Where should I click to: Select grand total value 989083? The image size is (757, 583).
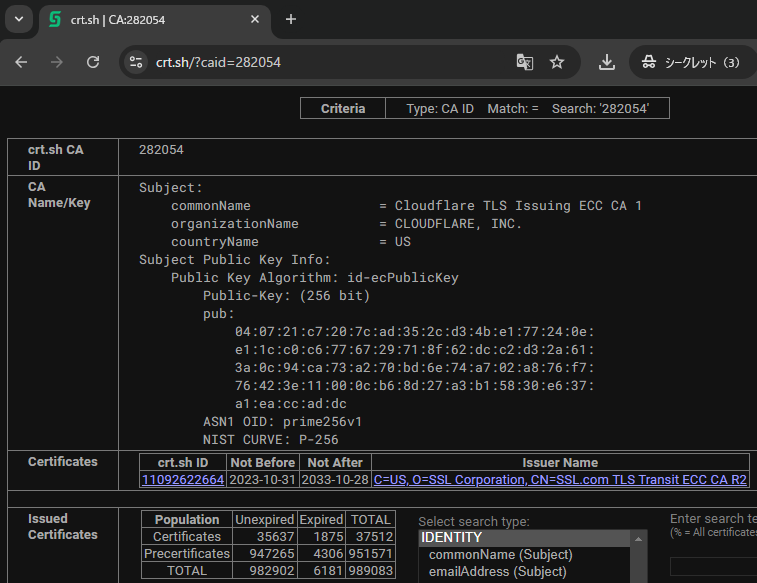(x=370, y=571)
